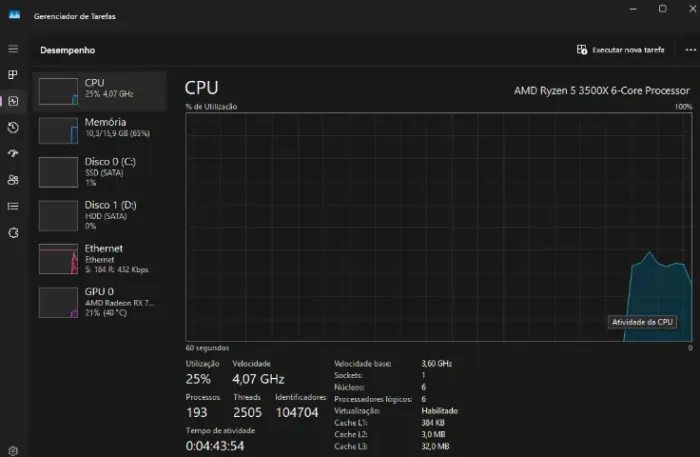
Task: Open App history page icon
Action: click(x=13, y=127)
